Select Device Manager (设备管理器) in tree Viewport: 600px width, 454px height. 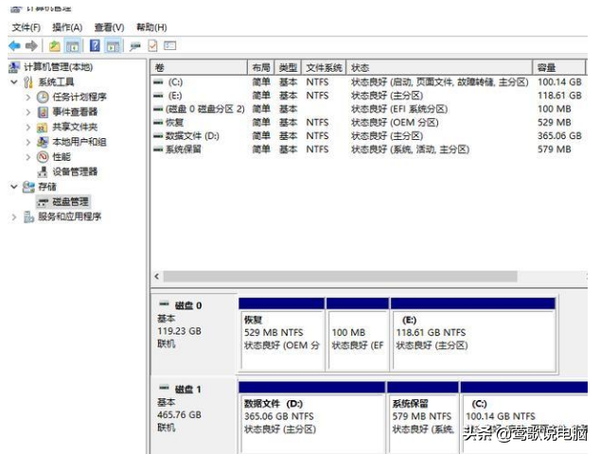point(75,171)
